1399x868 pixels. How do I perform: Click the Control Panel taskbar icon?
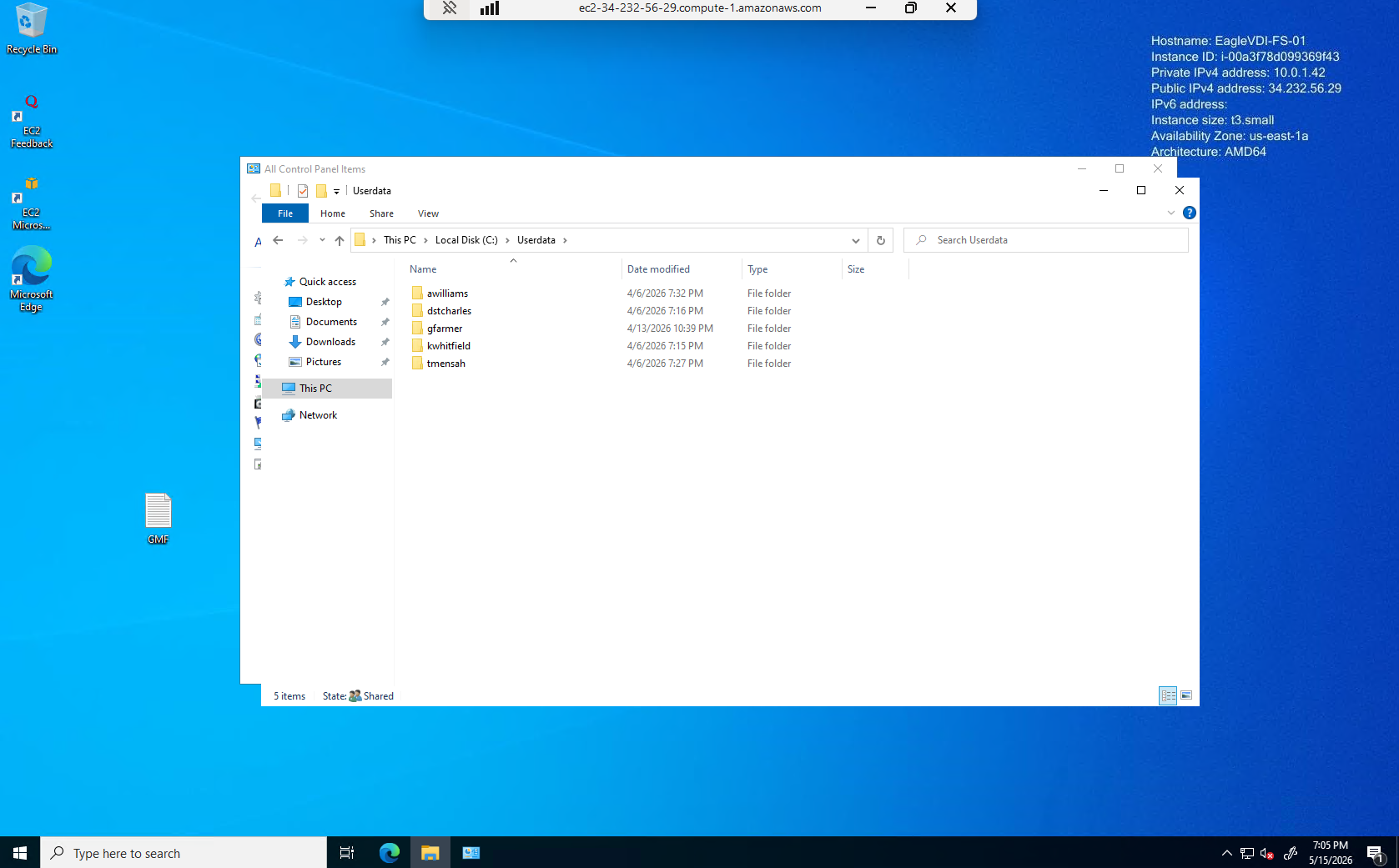coord(471,852)
